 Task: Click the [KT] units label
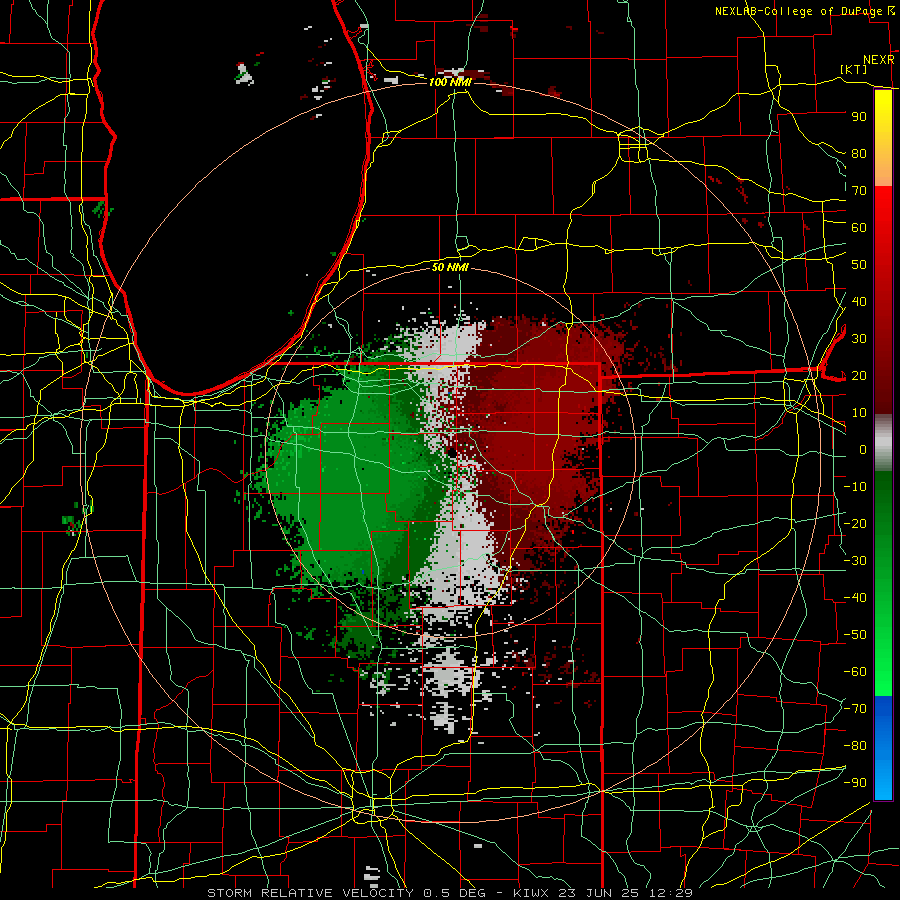854,69
